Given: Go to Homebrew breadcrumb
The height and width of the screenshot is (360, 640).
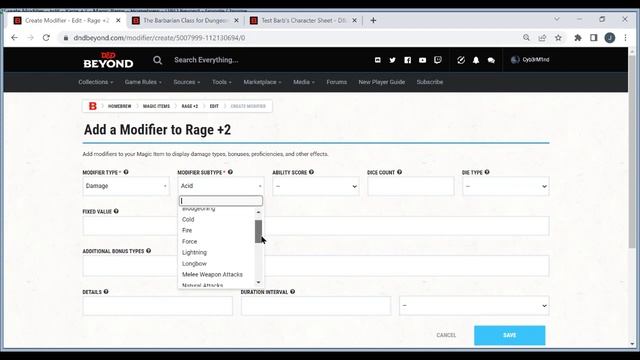Looking at the screenshot, I should [x=120, y=106].
